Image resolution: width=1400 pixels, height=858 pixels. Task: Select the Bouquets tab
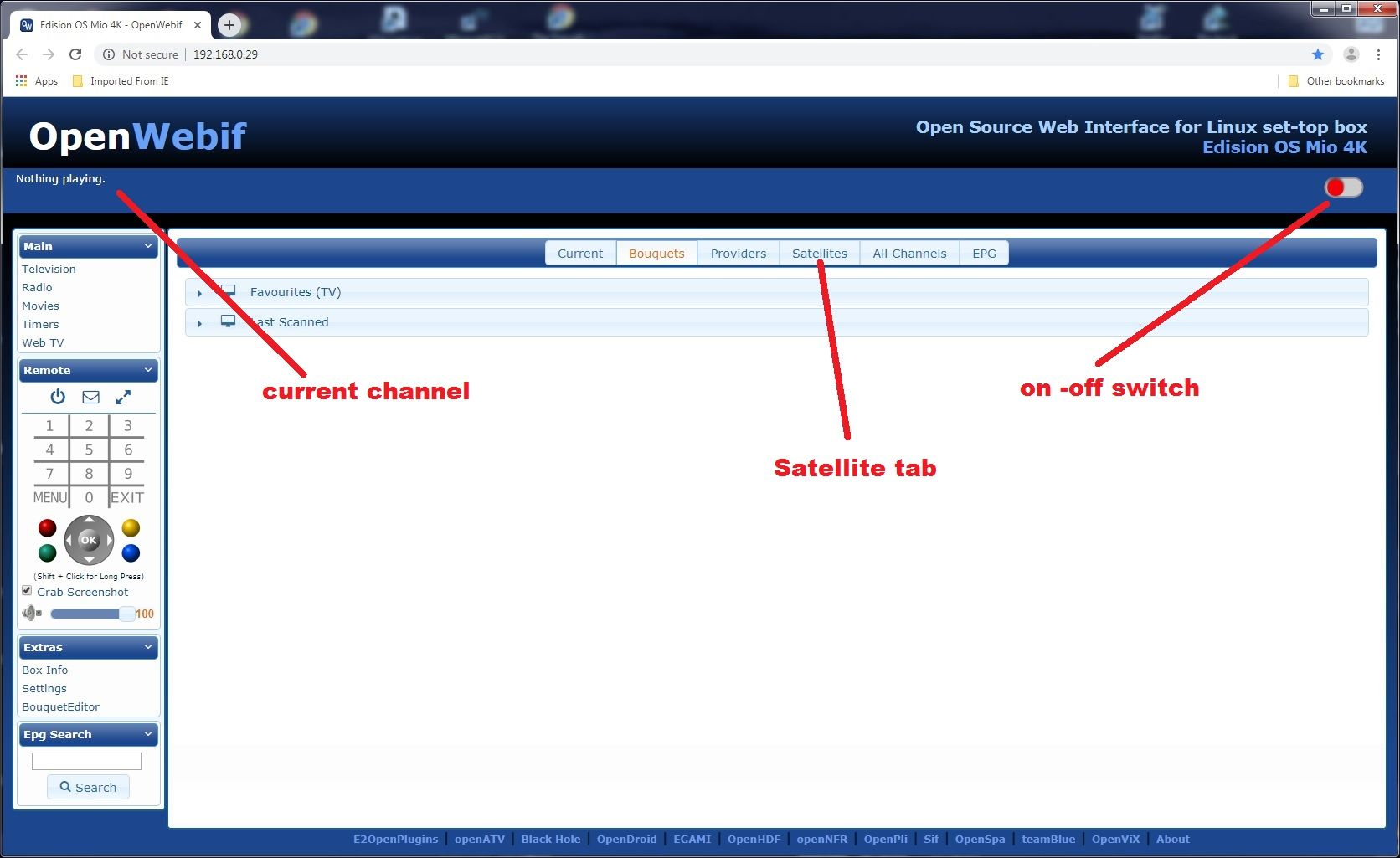[656, 254]
